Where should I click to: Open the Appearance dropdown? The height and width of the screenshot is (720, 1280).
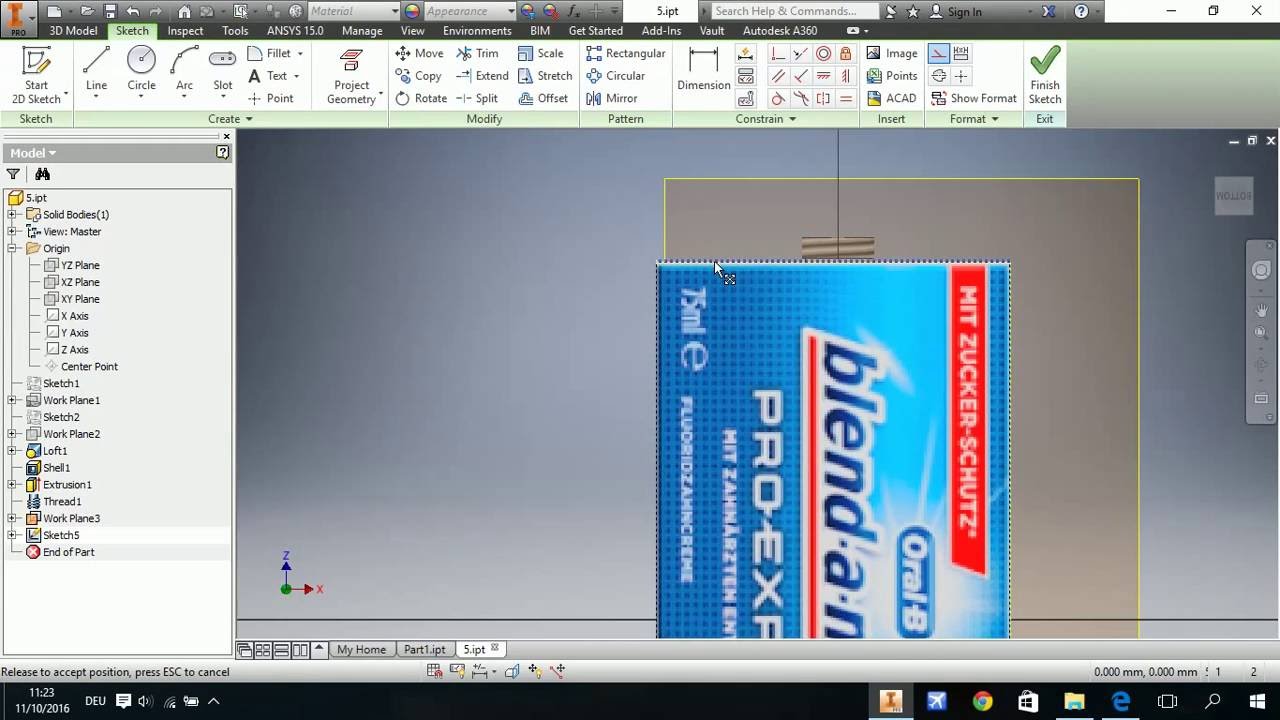[511, 11]
